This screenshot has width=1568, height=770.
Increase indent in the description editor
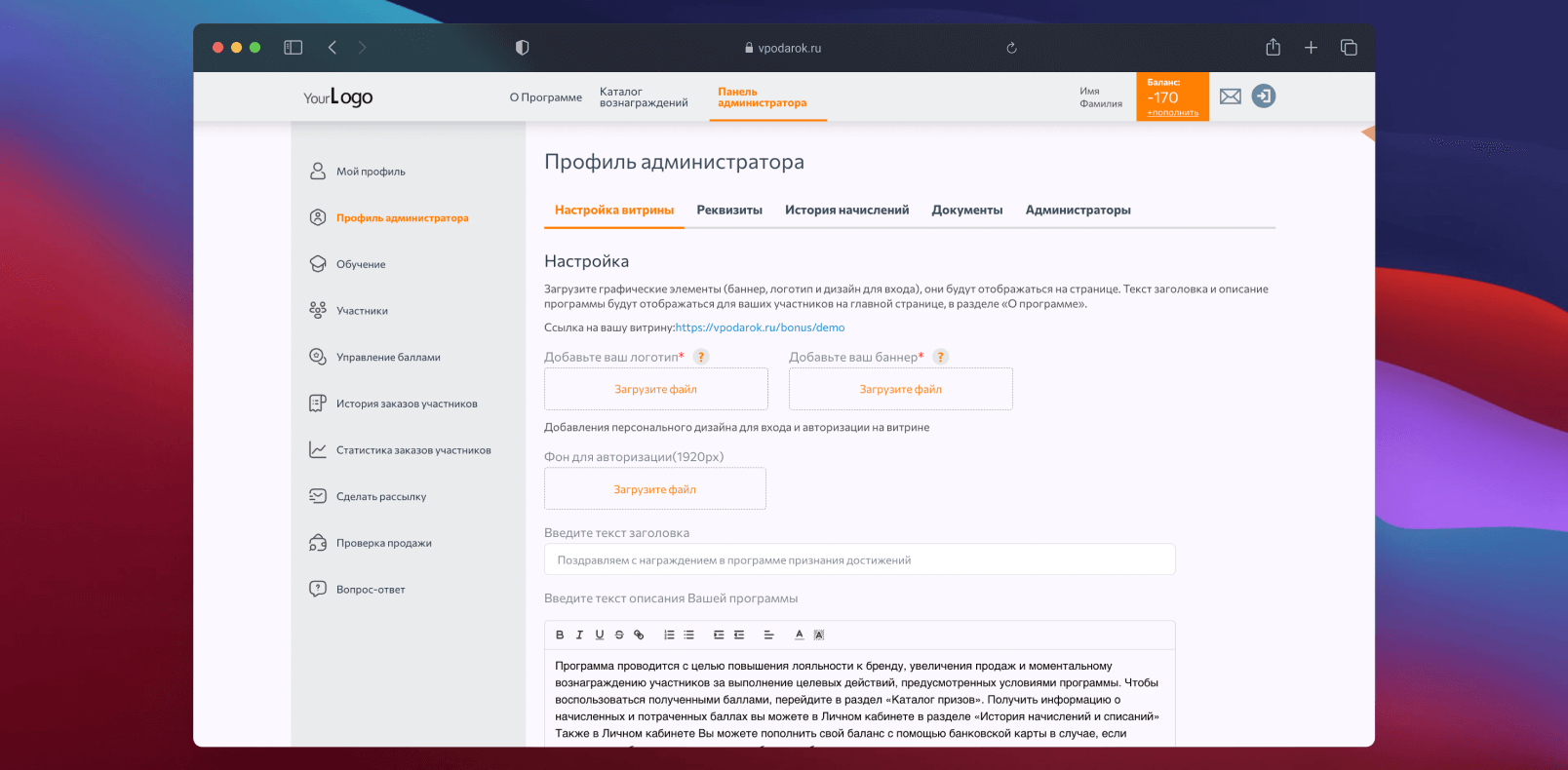719,635
